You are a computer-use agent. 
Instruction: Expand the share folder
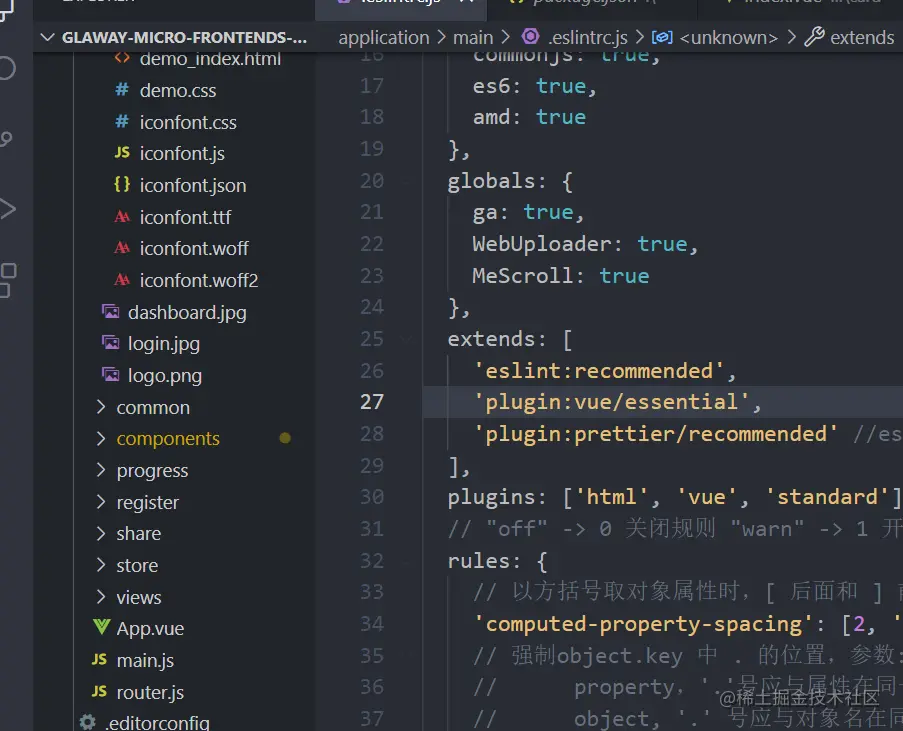pyautogui.click(x=101, y=533)
